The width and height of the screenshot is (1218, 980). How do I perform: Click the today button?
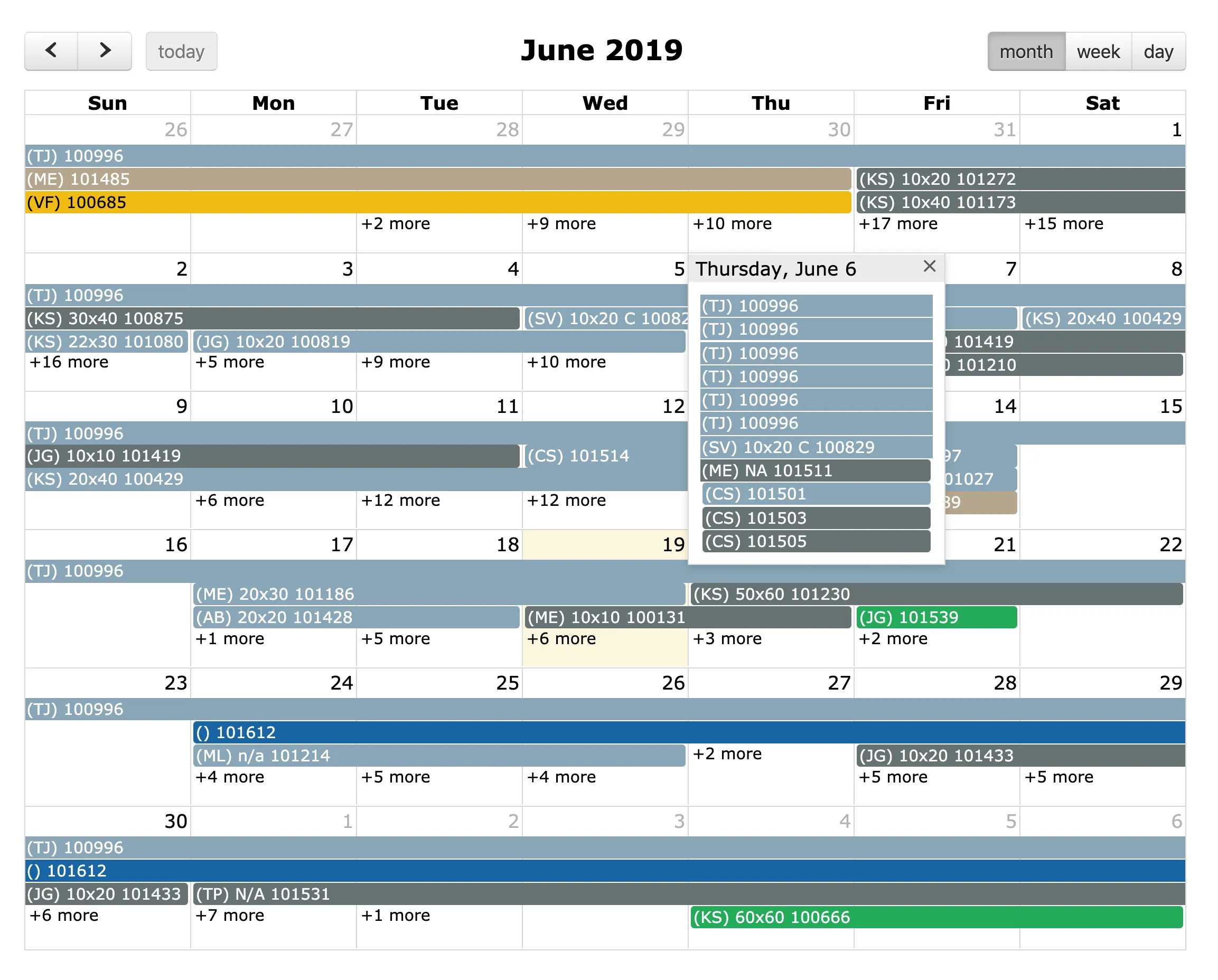181,51
